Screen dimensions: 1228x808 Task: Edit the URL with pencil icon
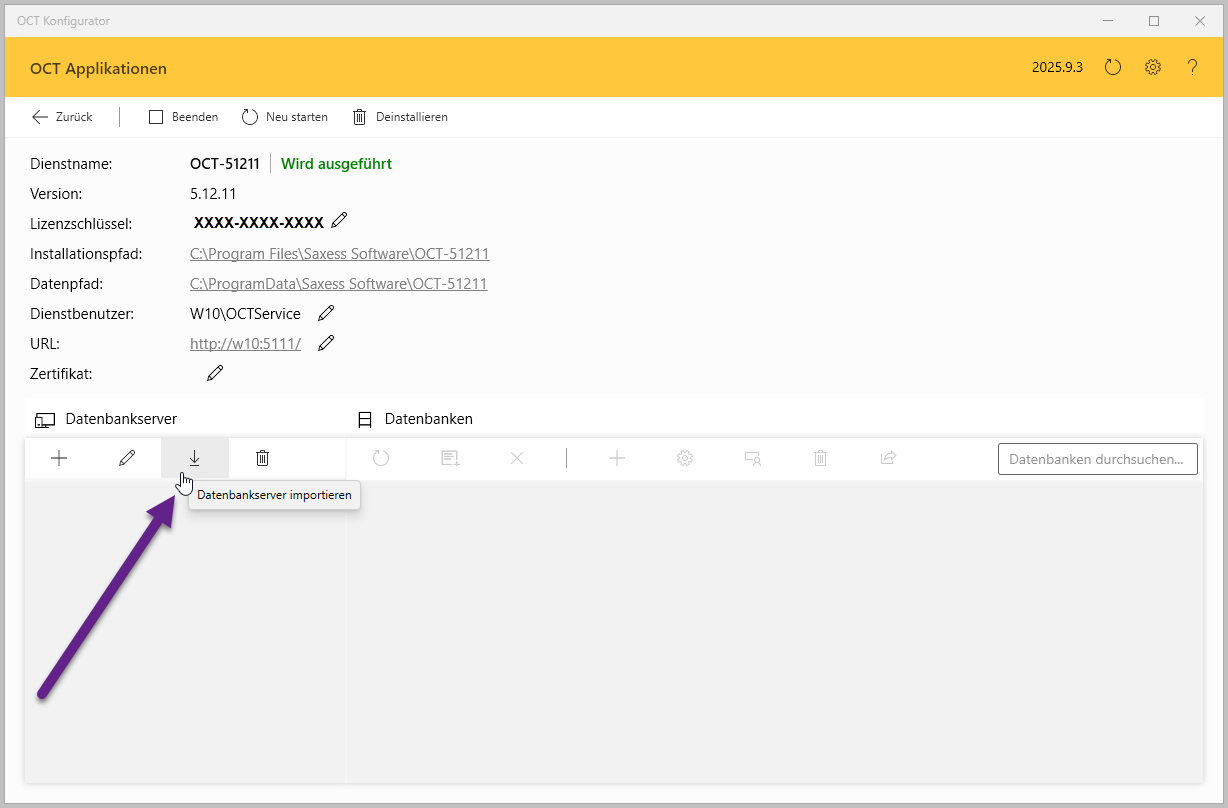(326, 344)
